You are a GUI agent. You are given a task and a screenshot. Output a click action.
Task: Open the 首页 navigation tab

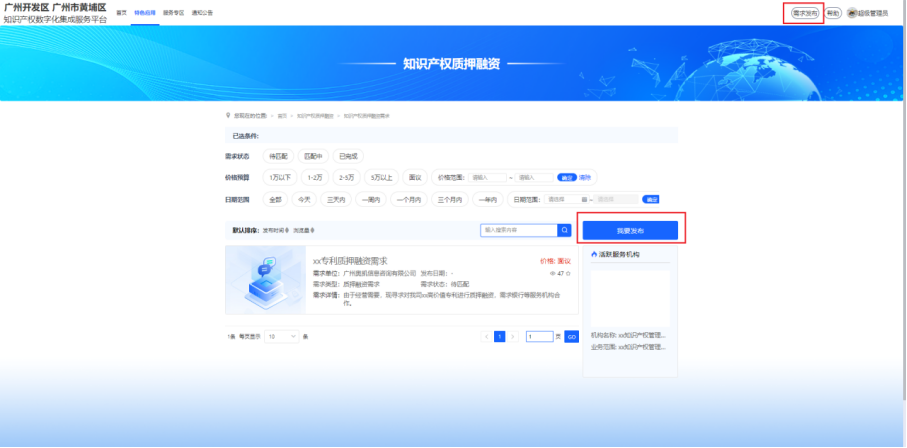coord(121,13)
